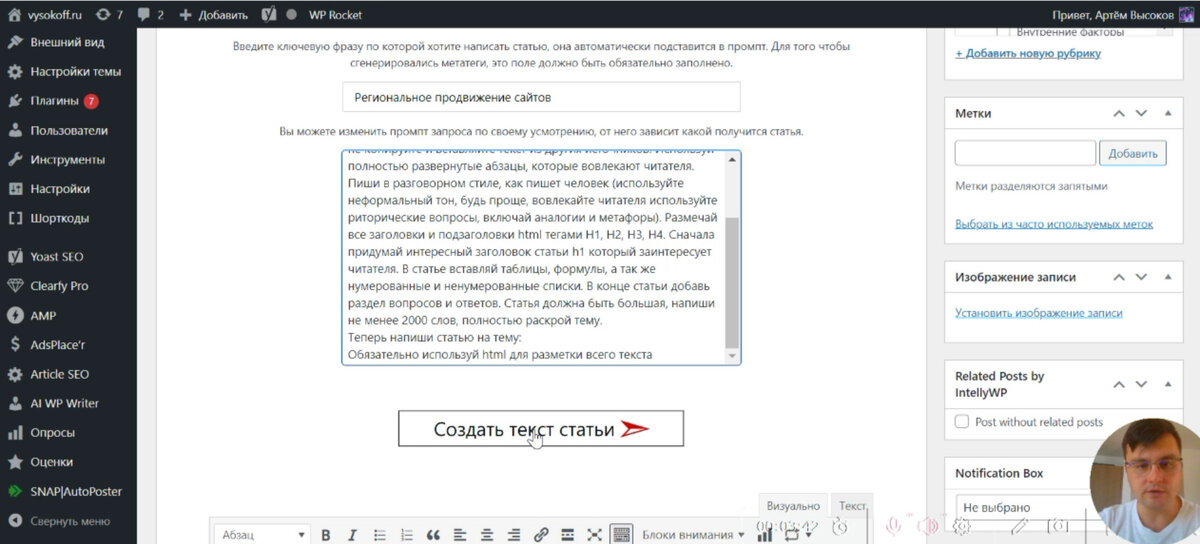
Task: Move the Метки panel down
Action: tap(1142, 114)
